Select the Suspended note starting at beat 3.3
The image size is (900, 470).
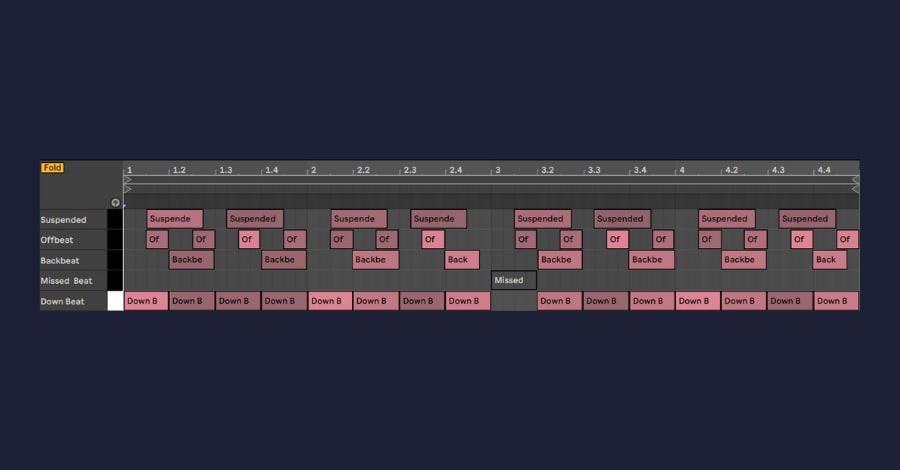[x=622, y=219]
